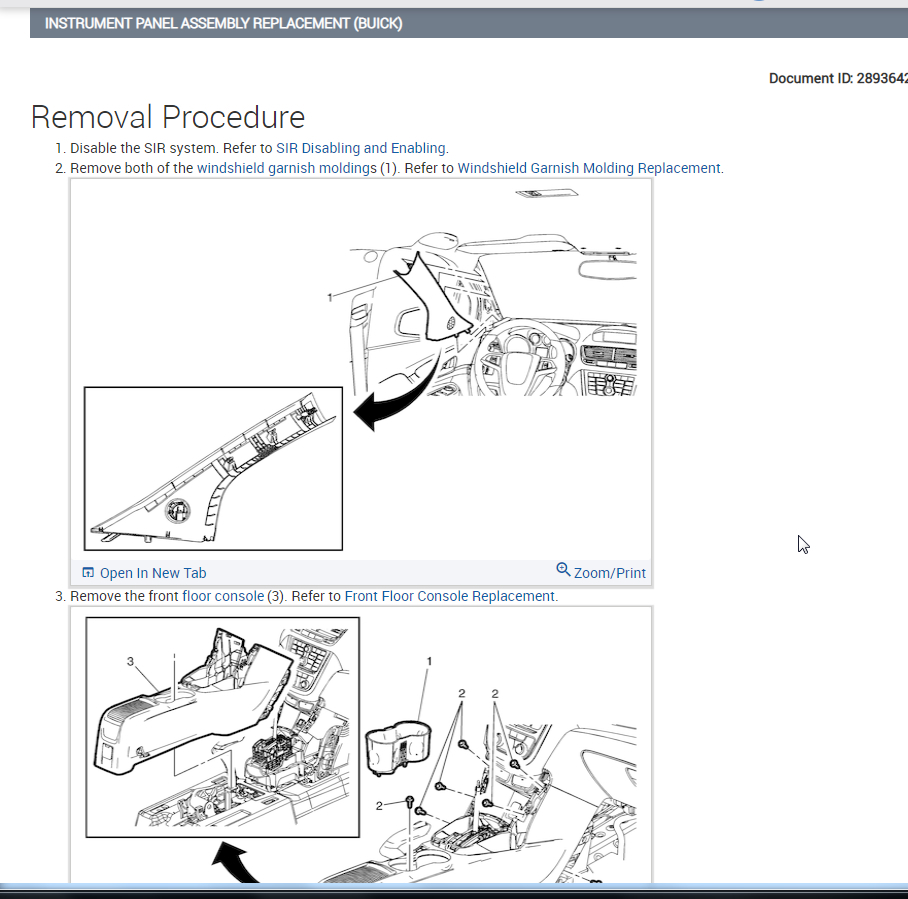The height and width of the screenshot is (899, 908).
Task: Click step 3 'Remove the front' text
Action: pyautogui.click(x=125, y=597)
